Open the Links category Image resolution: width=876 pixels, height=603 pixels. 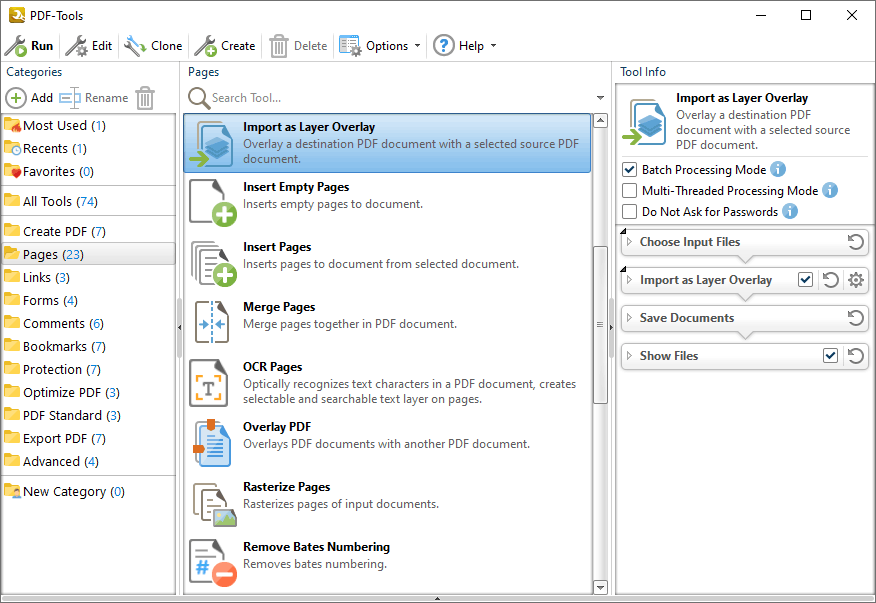[x=88, y=277]
